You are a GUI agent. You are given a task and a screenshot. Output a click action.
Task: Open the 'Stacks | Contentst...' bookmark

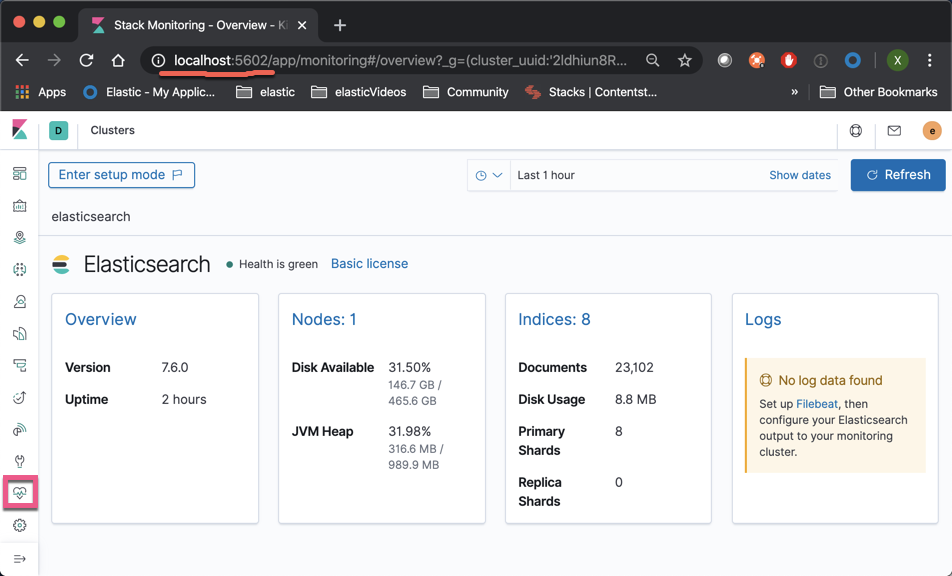[591, 92]
